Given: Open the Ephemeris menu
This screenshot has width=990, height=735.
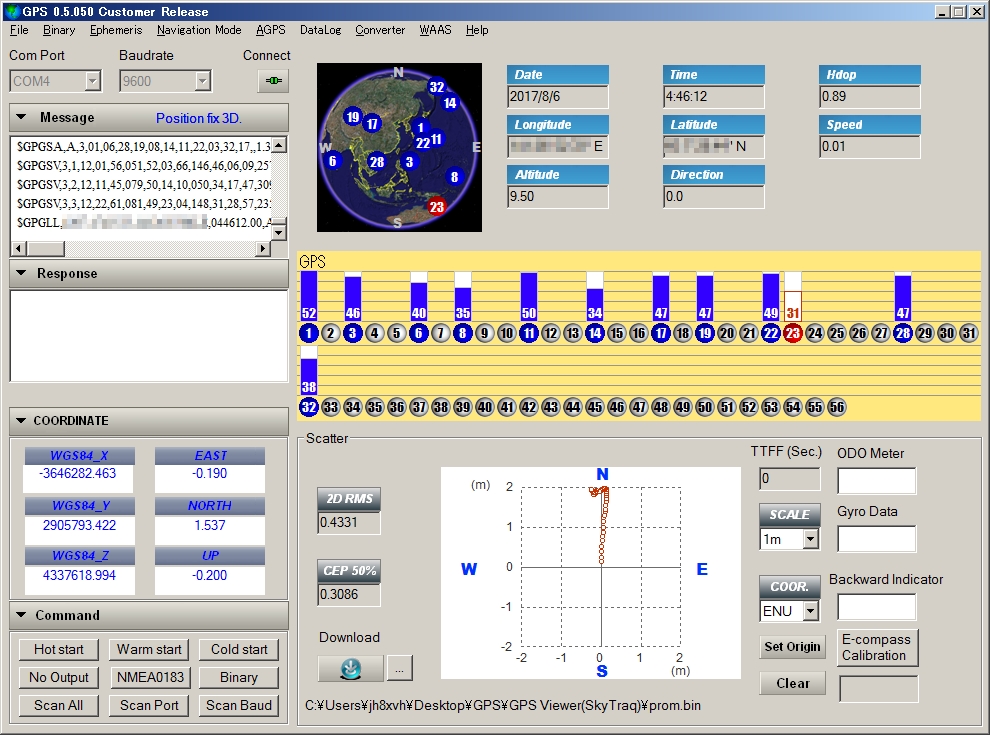Looking at the screenshot, I should coord(115,30).
